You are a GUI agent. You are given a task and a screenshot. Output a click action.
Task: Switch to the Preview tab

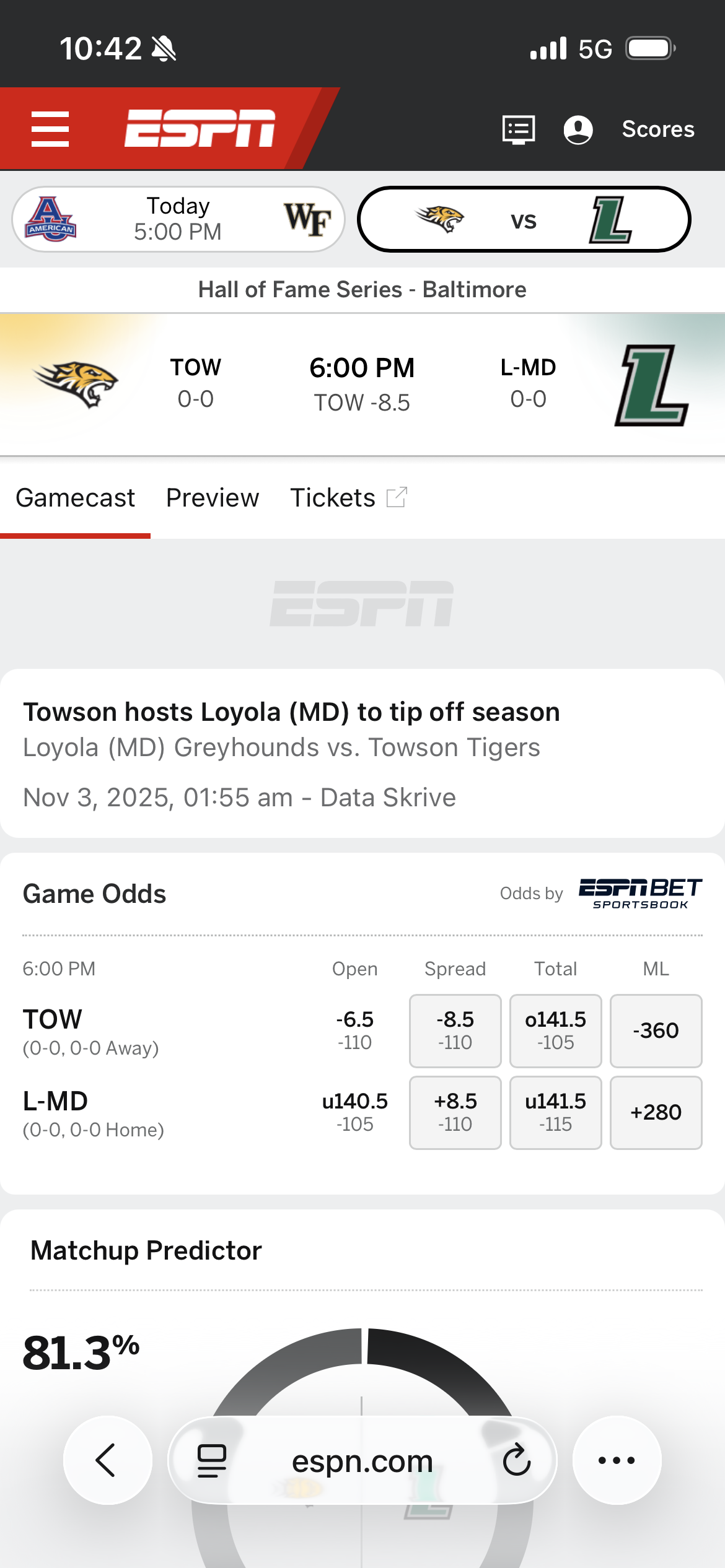[213, 498]
